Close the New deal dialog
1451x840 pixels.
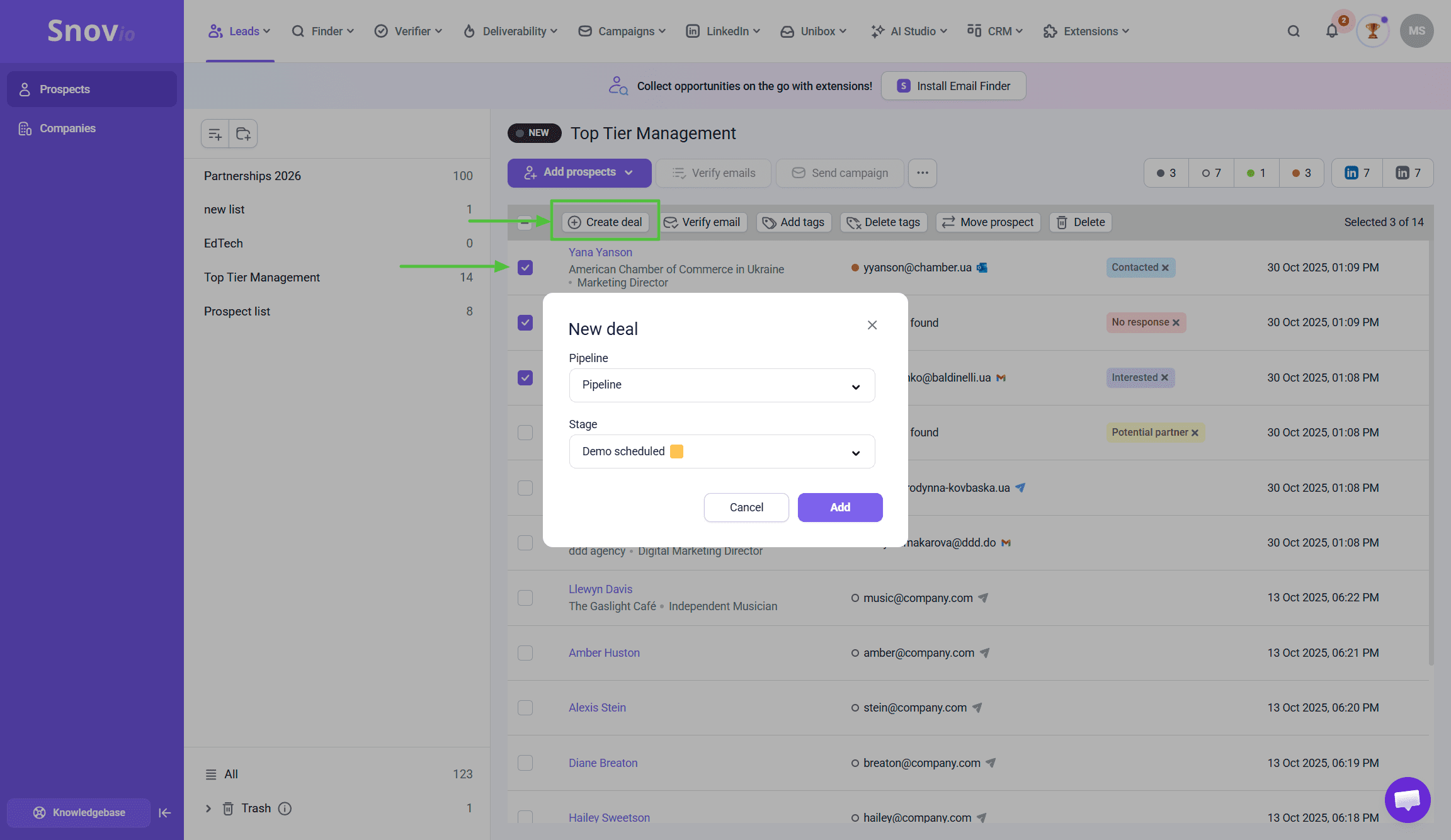pyautogui.click(x=872, y=325)
